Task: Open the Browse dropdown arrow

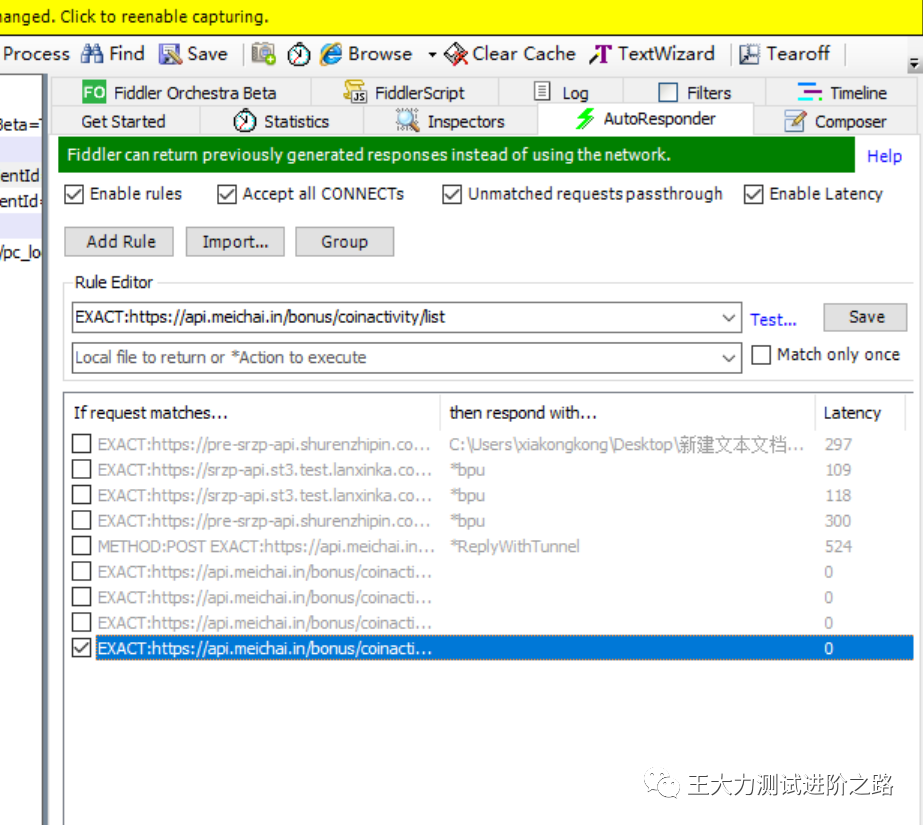Action: (432, 55)
